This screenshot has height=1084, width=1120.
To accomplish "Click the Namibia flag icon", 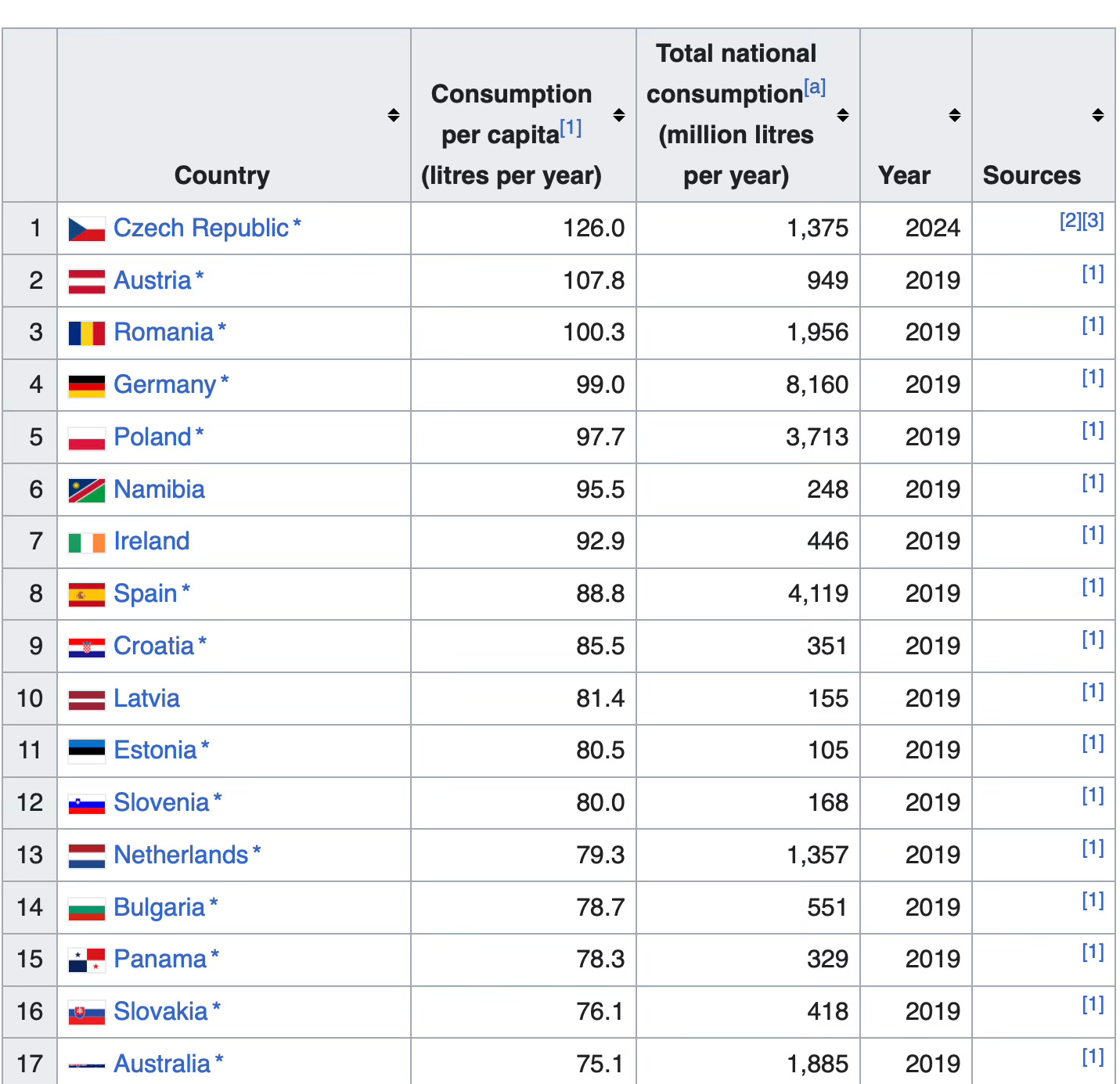I will click(86, 491).
